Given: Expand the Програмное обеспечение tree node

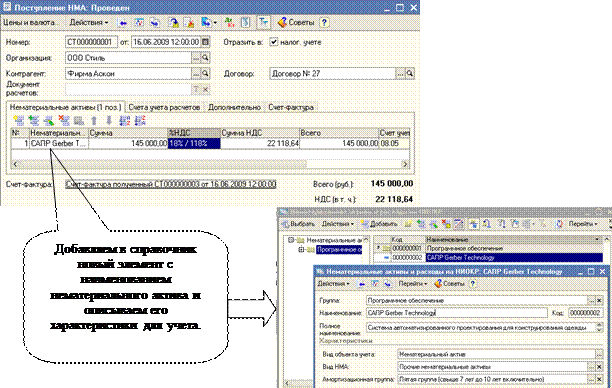Looking at the screenshot, I should tap(301, 249).
